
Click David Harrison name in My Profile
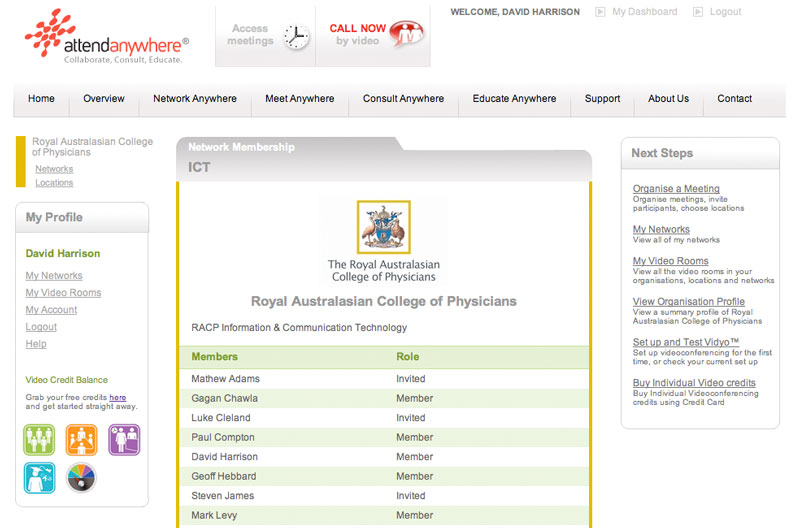[63, 254]
